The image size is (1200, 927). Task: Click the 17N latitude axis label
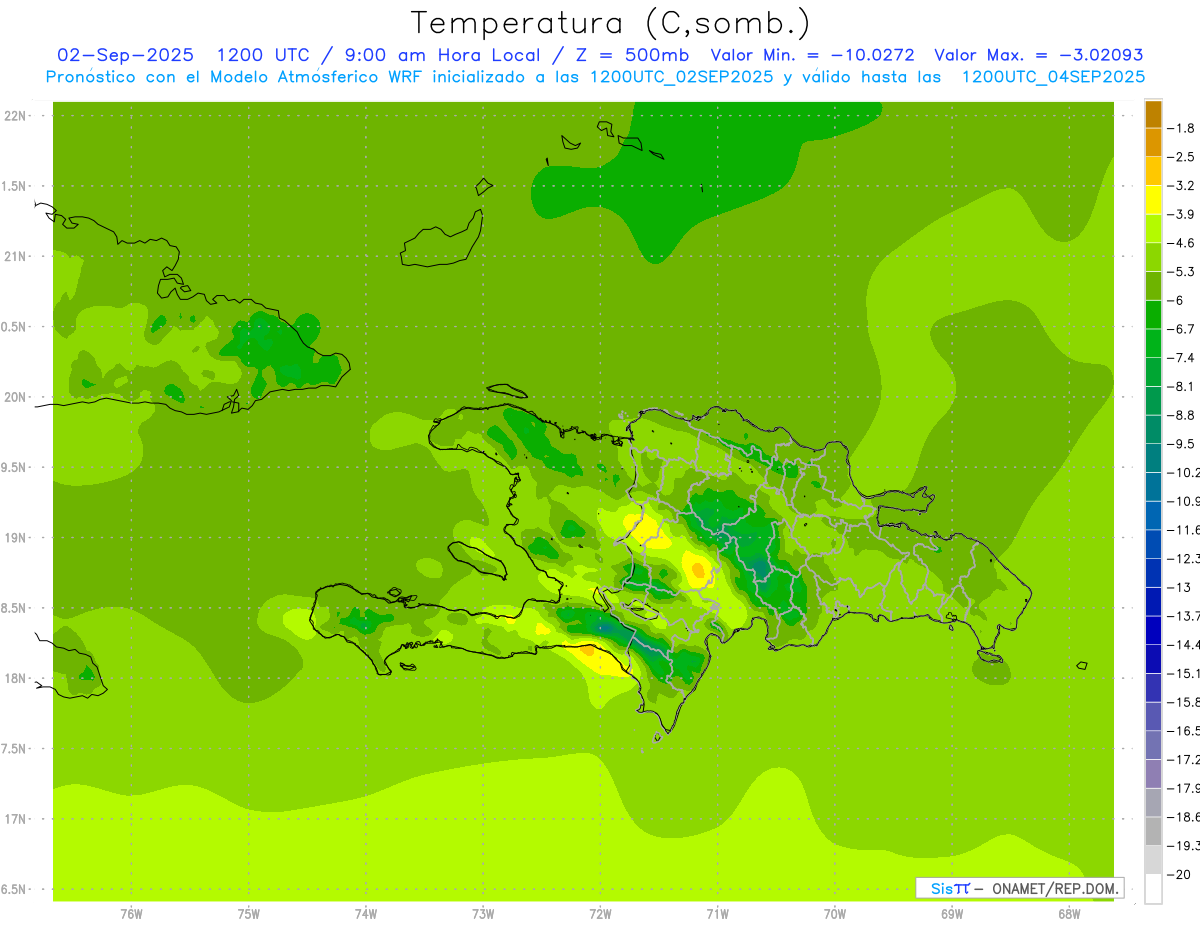pyautogui.click(x=17, y=819)
